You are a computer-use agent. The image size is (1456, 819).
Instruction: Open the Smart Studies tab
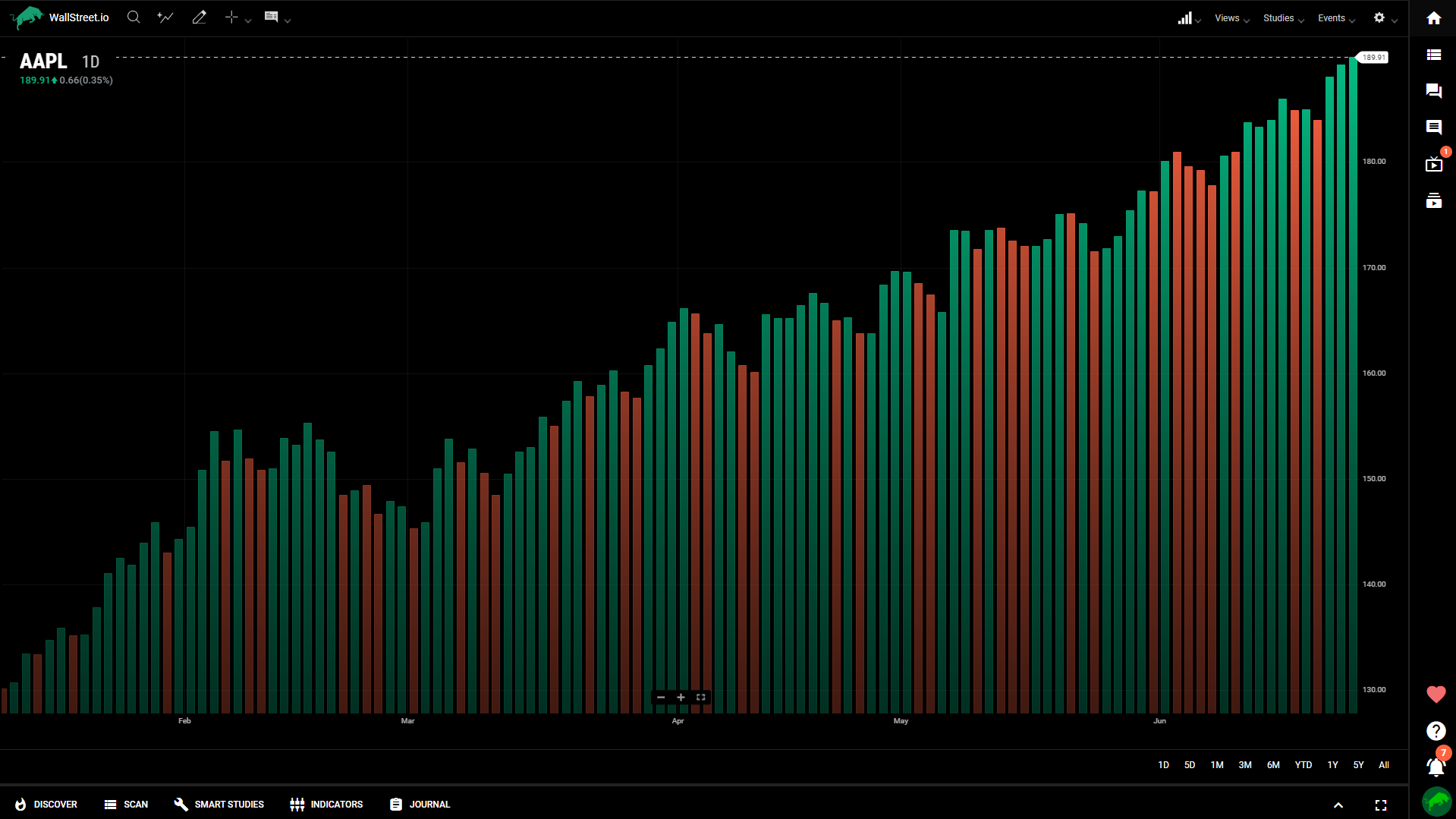219,805
